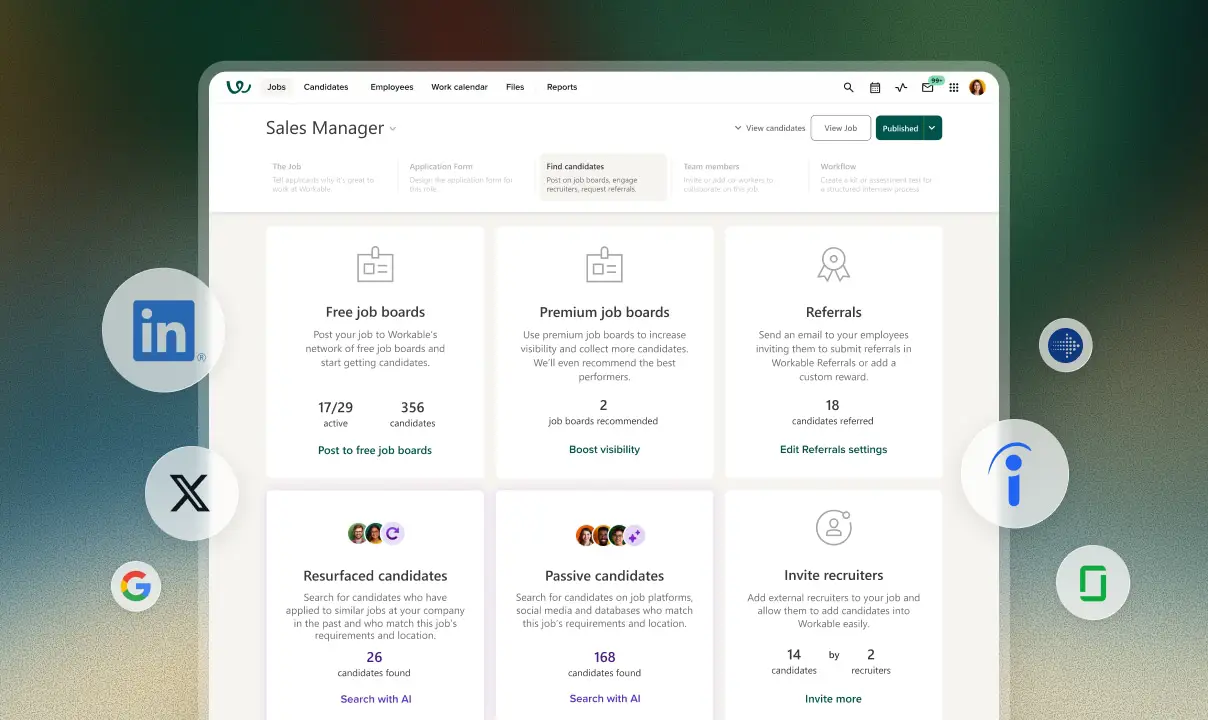Click Search with AI under Resurfaced candidates
Screen dimensions: 1208x720
tap(375, 699)
